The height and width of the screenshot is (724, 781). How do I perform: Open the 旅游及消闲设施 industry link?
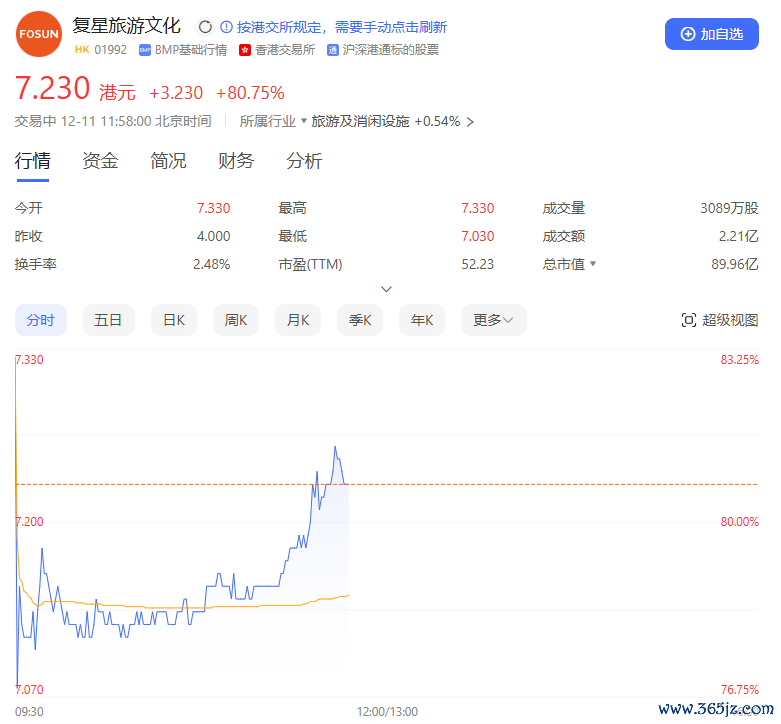coord(360,121)
